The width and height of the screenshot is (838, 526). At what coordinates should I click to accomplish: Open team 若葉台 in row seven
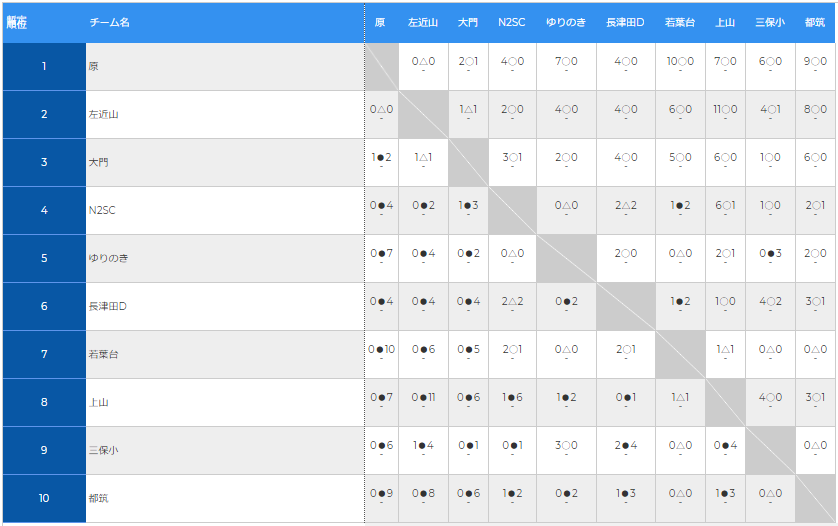[104, 355]
